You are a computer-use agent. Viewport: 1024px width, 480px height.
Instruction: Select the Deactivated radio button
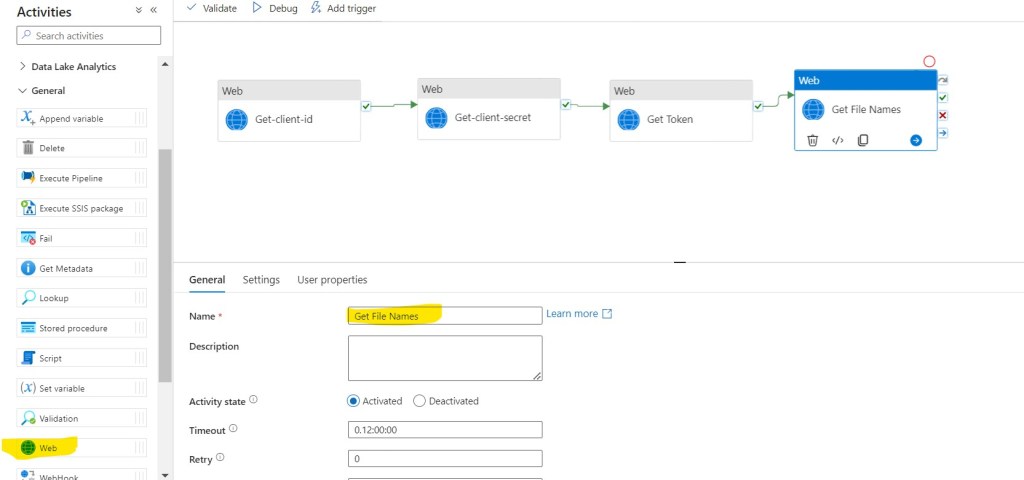point(419,401)
